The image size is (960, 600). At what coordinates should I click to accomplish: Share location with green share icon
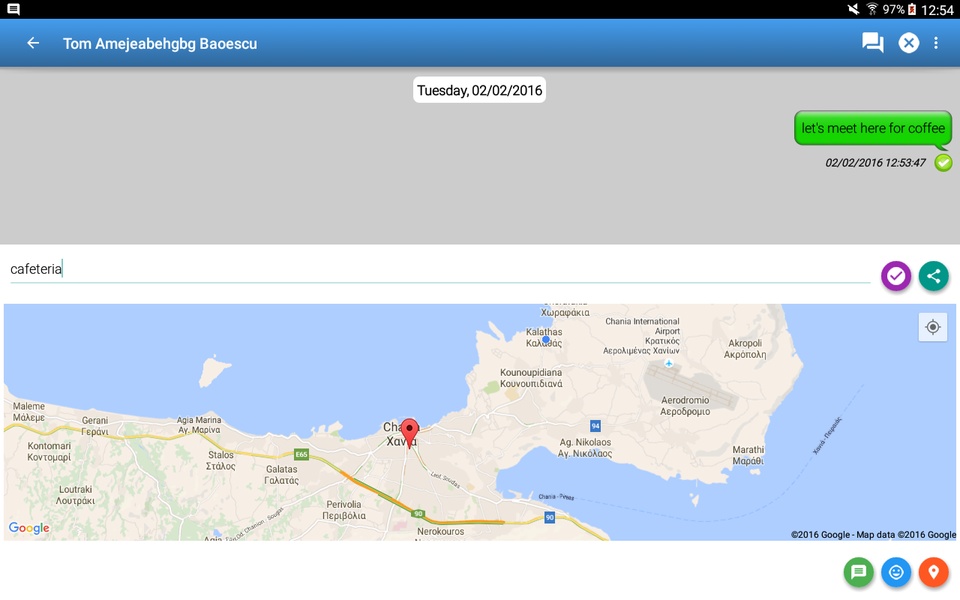pos(934,276)
